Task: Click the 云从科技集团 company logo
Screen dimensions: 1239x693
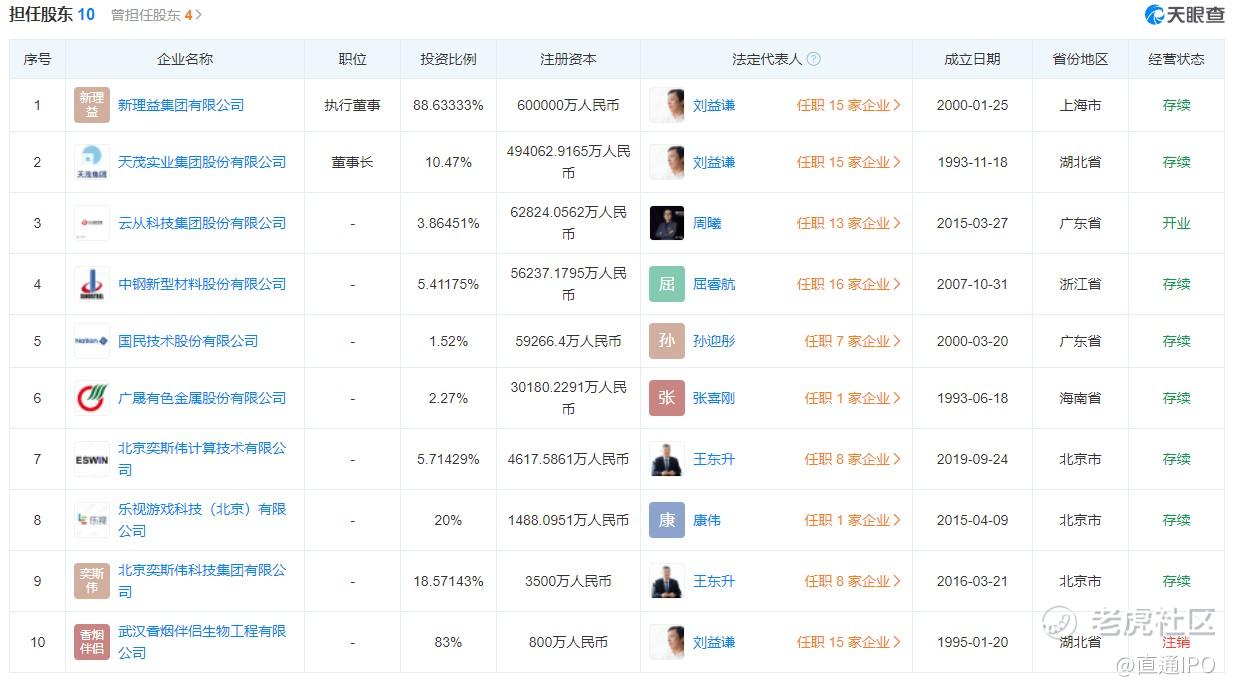Action: click(x=92, y=223)
